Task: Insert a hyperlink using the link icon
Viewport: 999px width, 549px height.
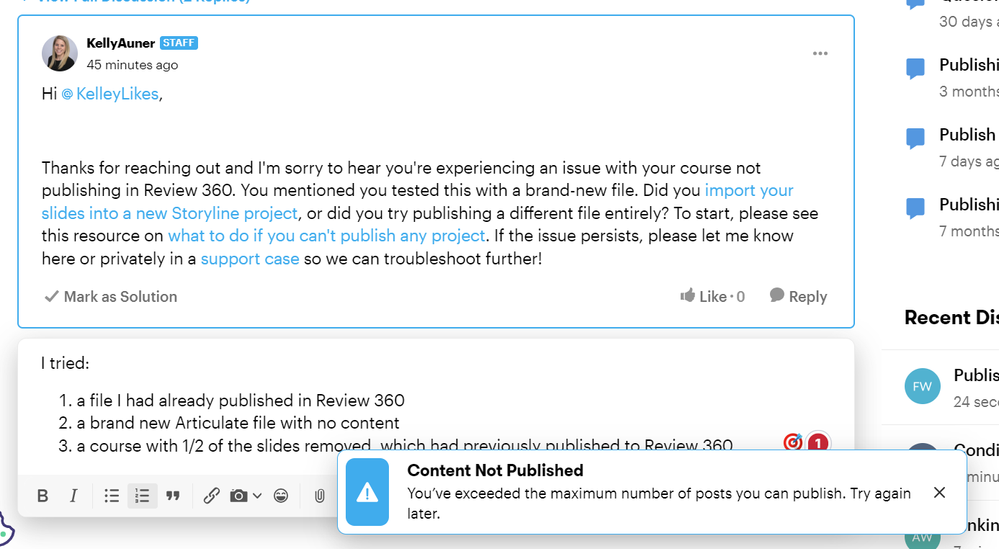Action: coord(211,496)
